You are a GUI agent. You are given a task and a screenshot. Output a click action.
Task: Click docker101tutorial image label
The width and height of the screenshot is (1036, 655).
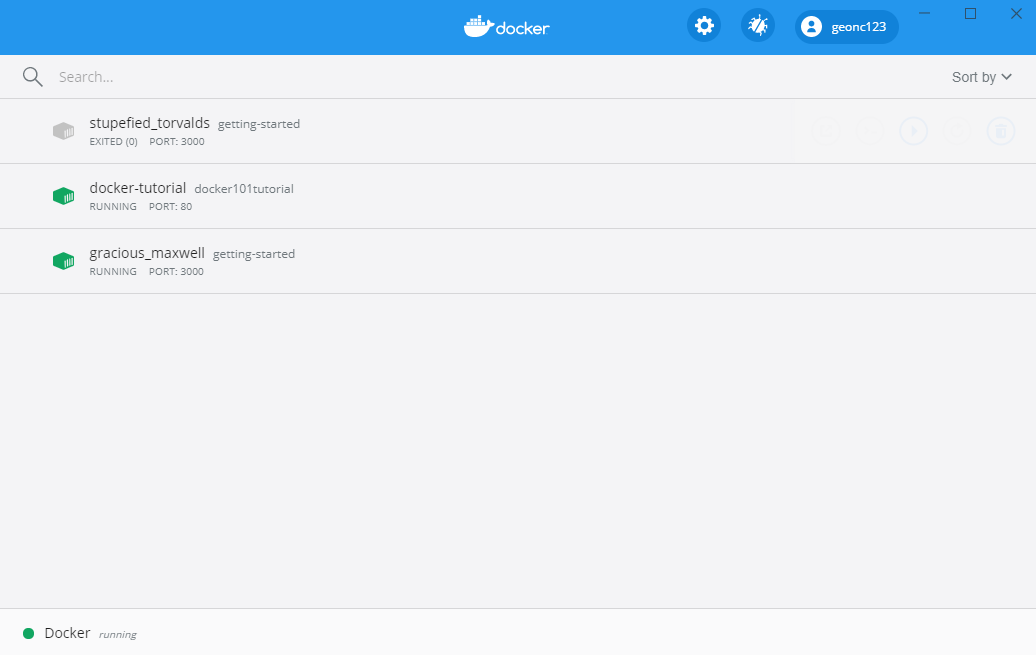click(244, 189)
